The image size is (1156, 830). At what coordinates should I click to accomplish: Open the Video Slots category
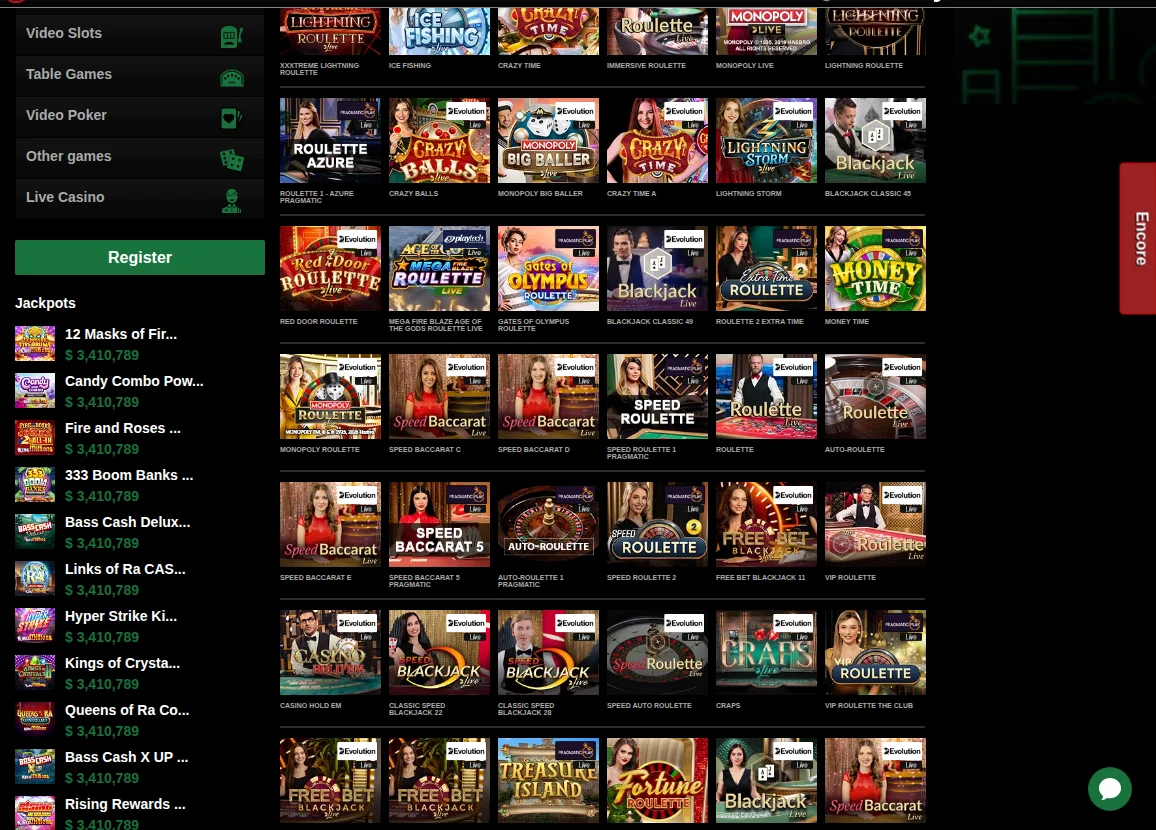pos(139,34)
